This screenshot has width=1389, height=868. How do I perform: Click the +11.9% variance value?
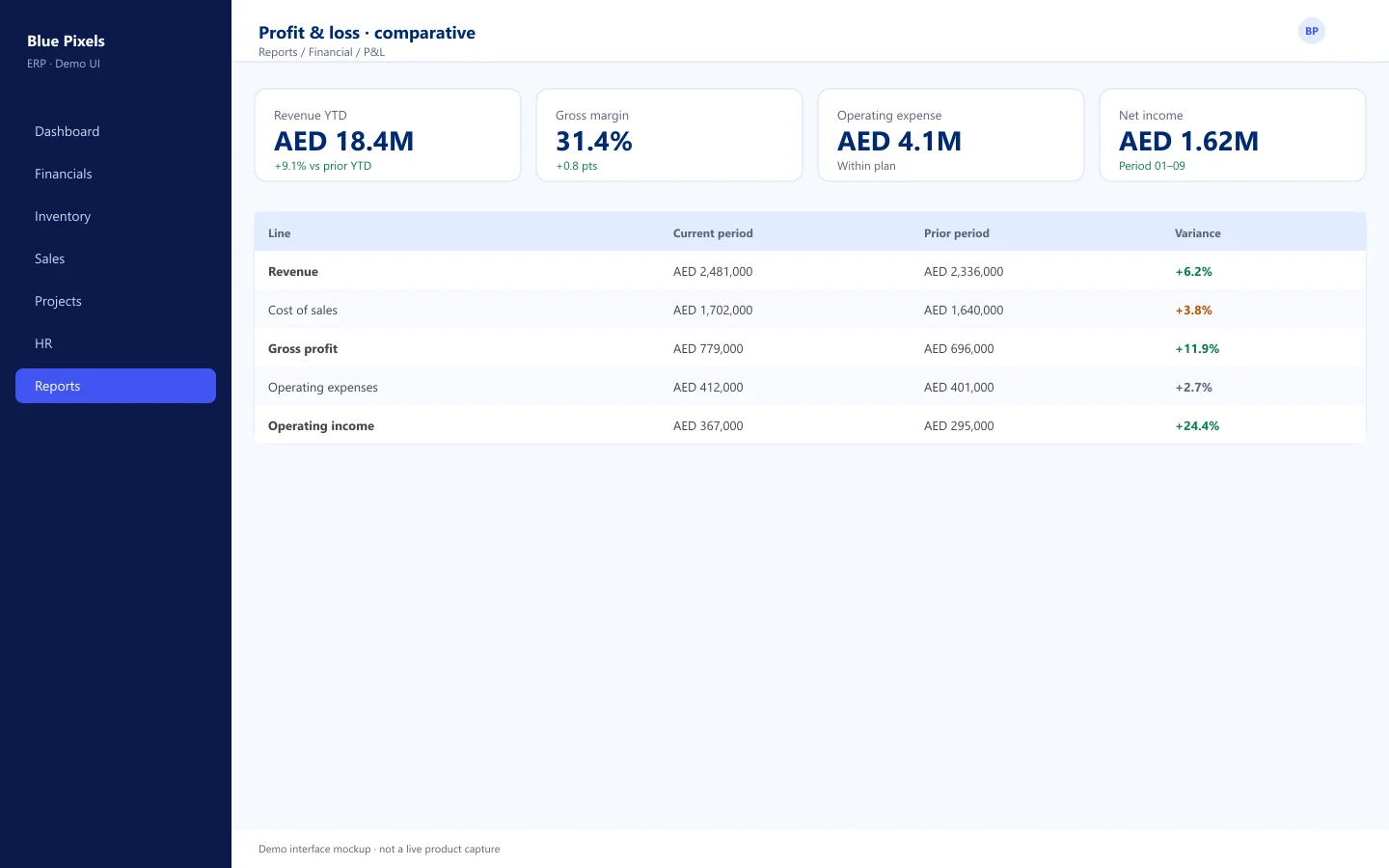tap(1197, 349)
